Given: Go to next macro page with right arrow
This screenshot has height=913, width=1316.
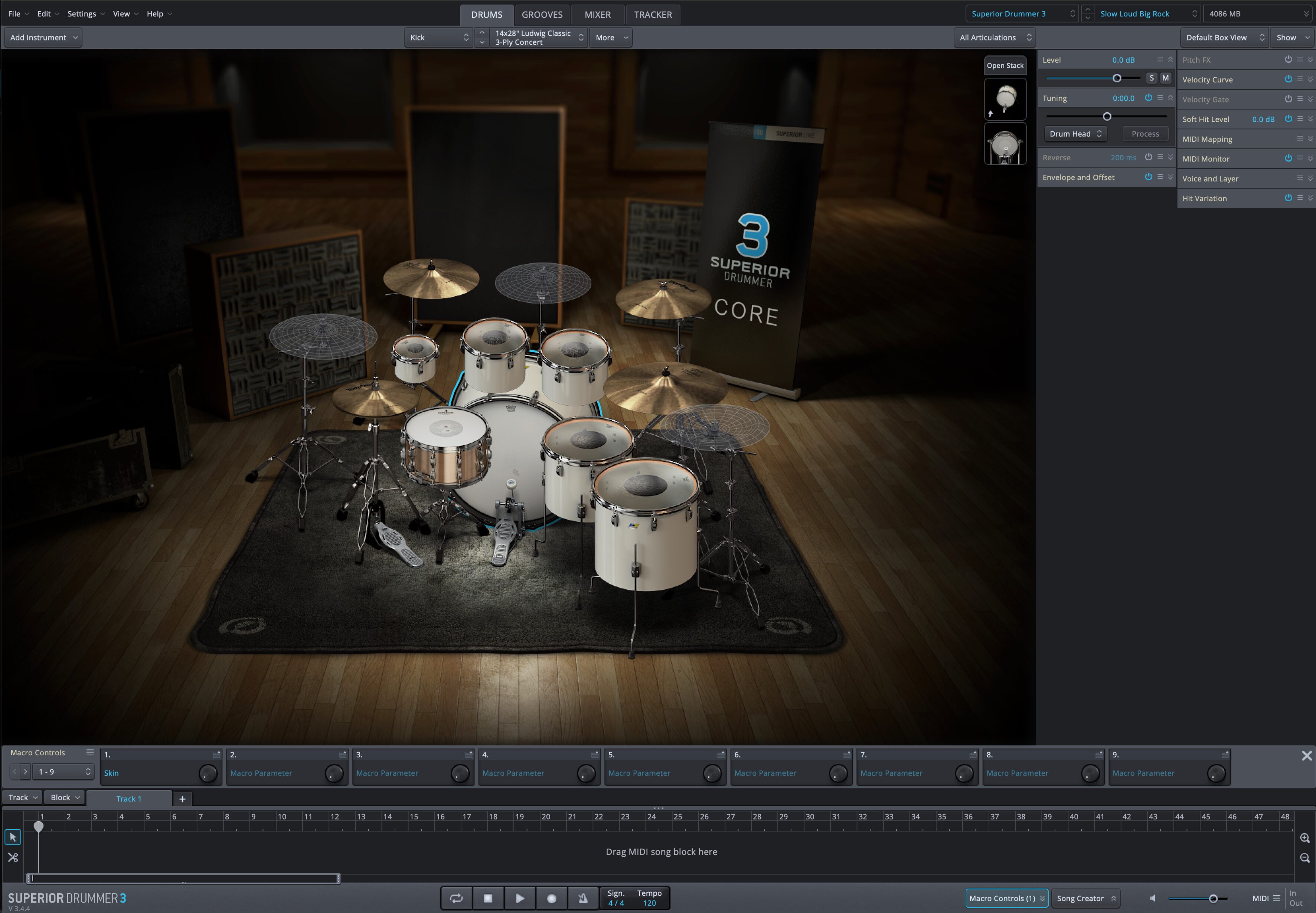Looking at the screenshot, I should [x=25, y=772].
